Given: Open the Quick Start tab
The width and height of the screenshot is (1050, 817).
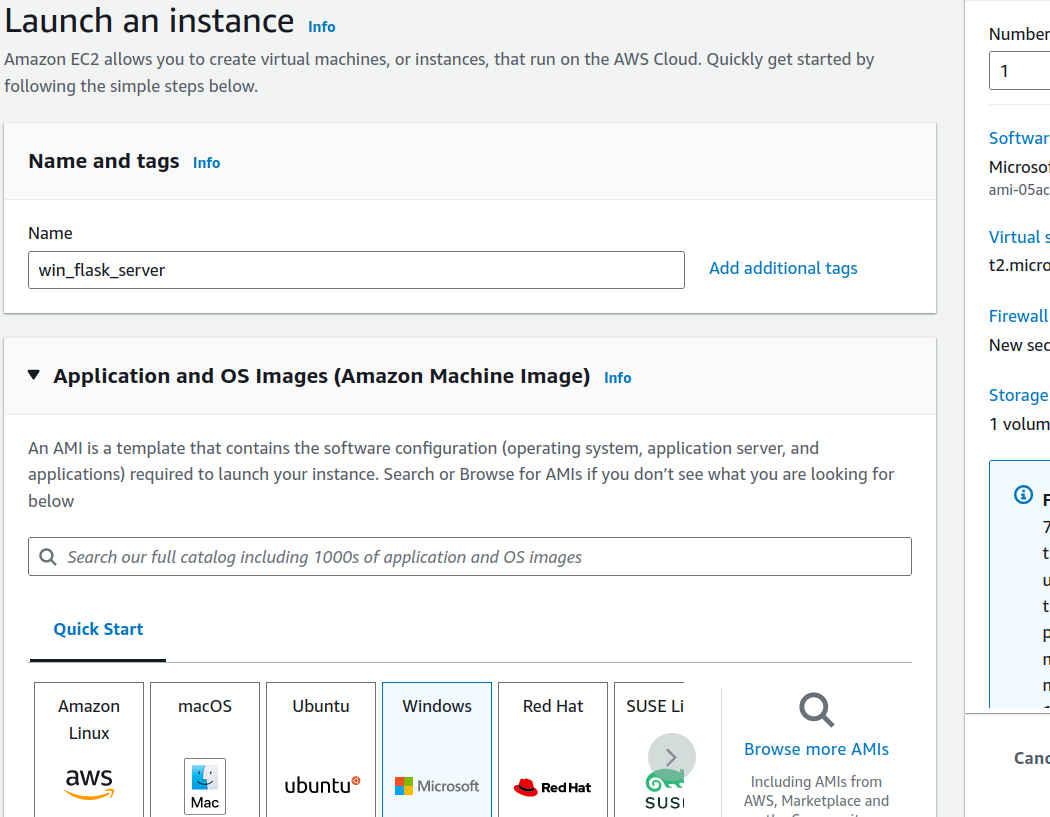Looking at the screenshot, I should pos(98,629).
